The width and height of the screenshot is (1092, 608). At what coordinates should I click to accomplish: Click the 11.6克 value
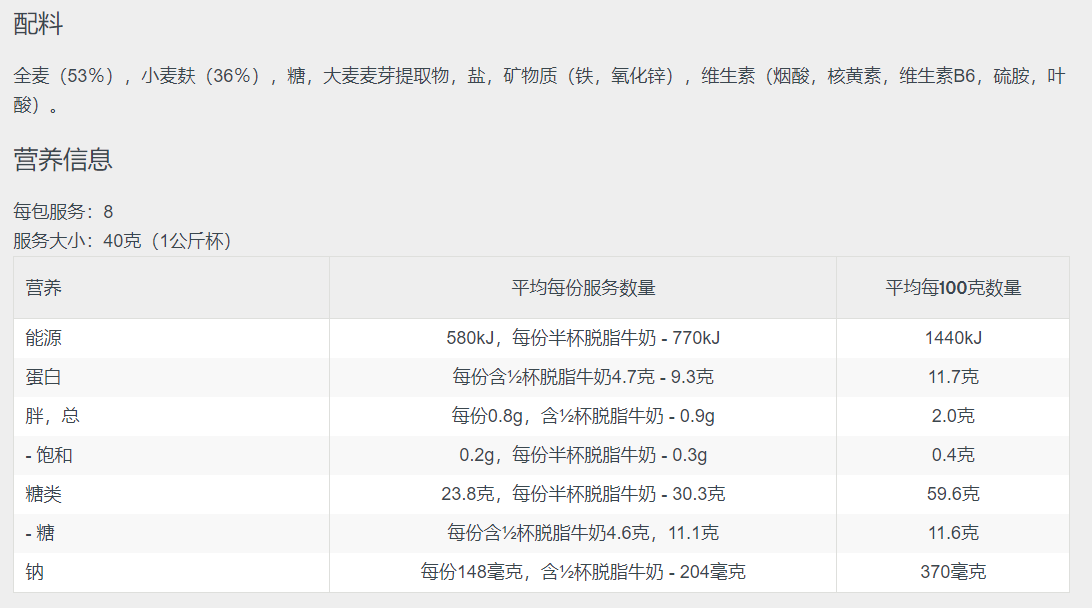[x=953, y=533]
